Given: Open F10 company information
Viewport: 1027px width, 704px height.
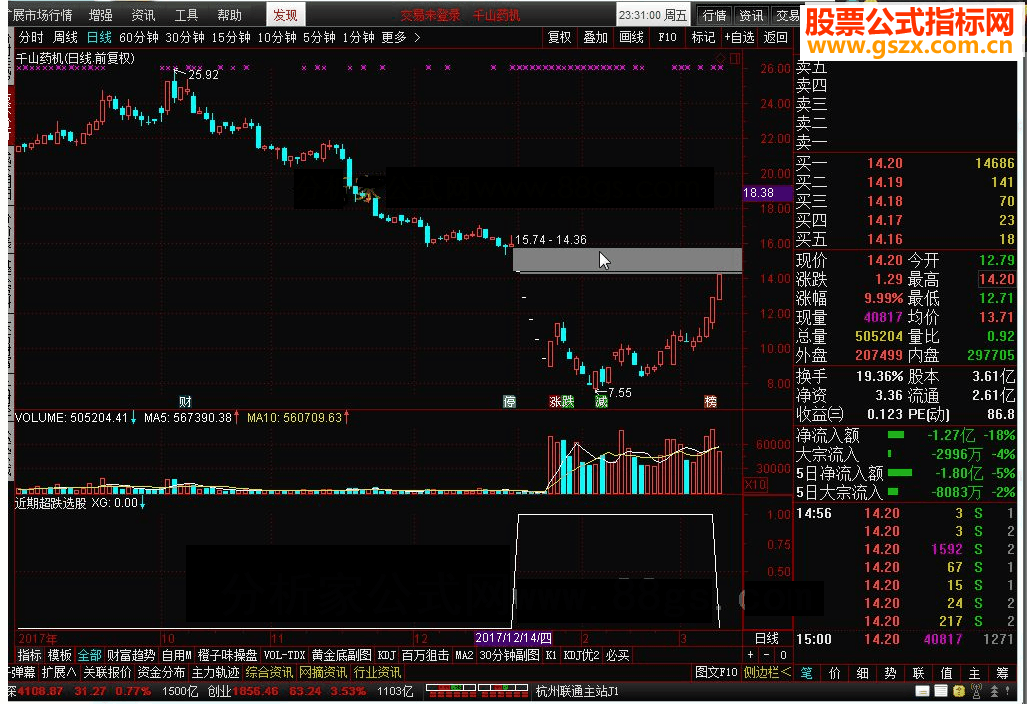Looking at the screenshot, I should click(667, 37).
